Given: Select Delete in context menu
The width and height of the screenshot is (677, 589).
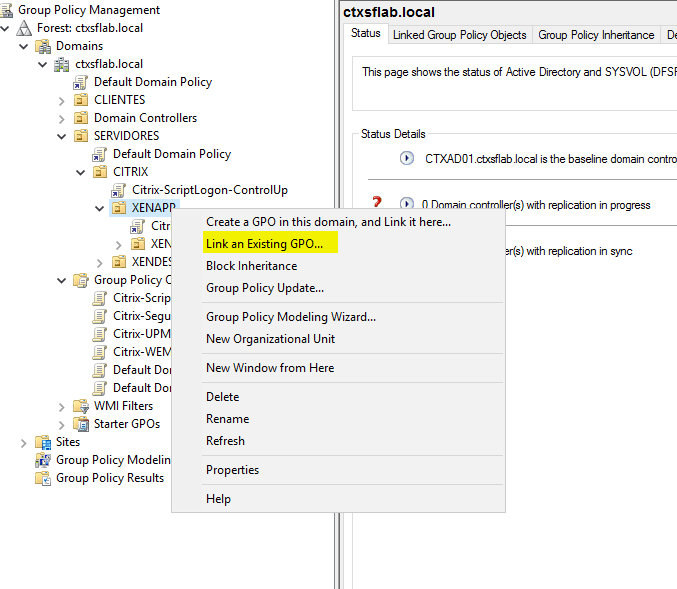Looking at the screenshot, I should (x=338, y=397).
